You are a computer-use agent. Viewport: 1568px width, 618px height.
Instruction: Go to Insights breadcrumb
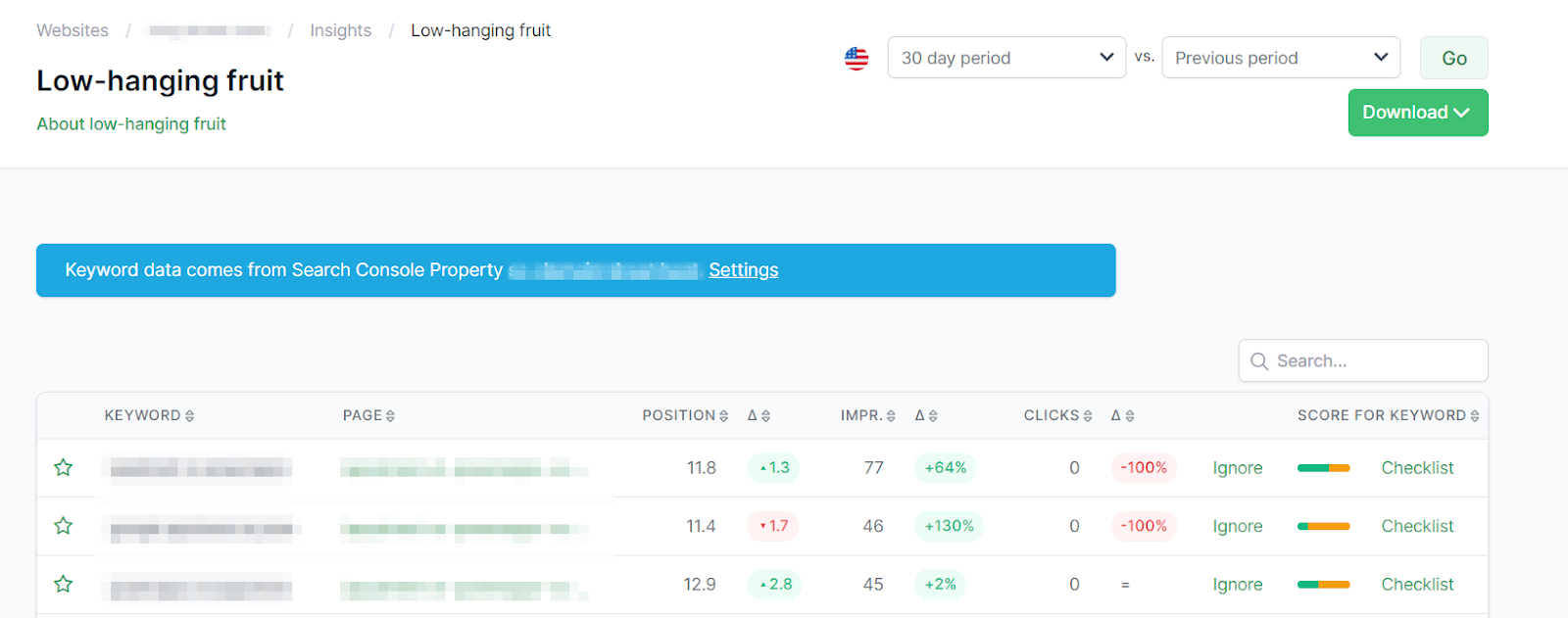pyautogui.click(x=340, y=30)
